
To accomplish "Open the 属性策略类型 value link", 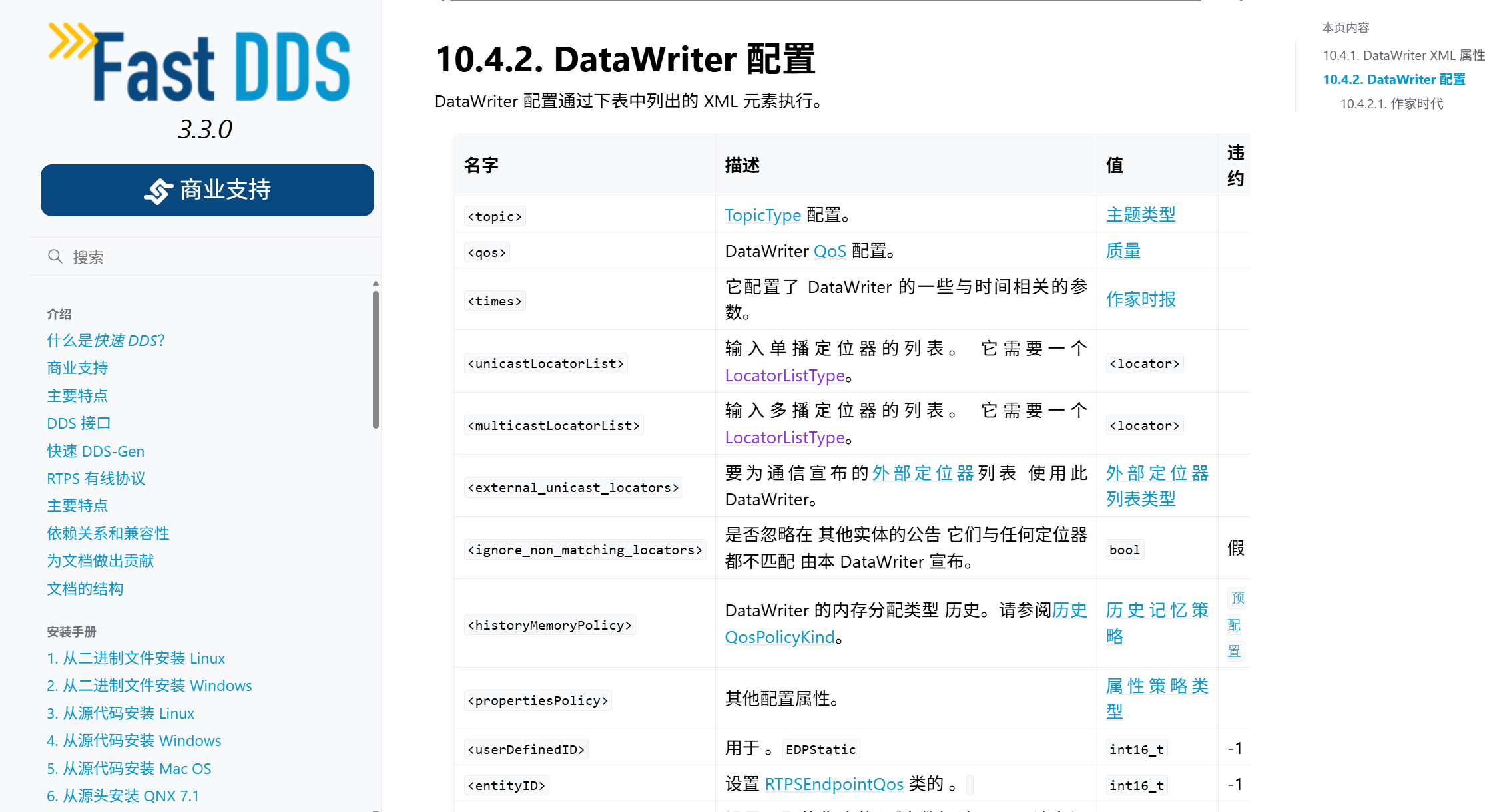I will click(1157, 686).
